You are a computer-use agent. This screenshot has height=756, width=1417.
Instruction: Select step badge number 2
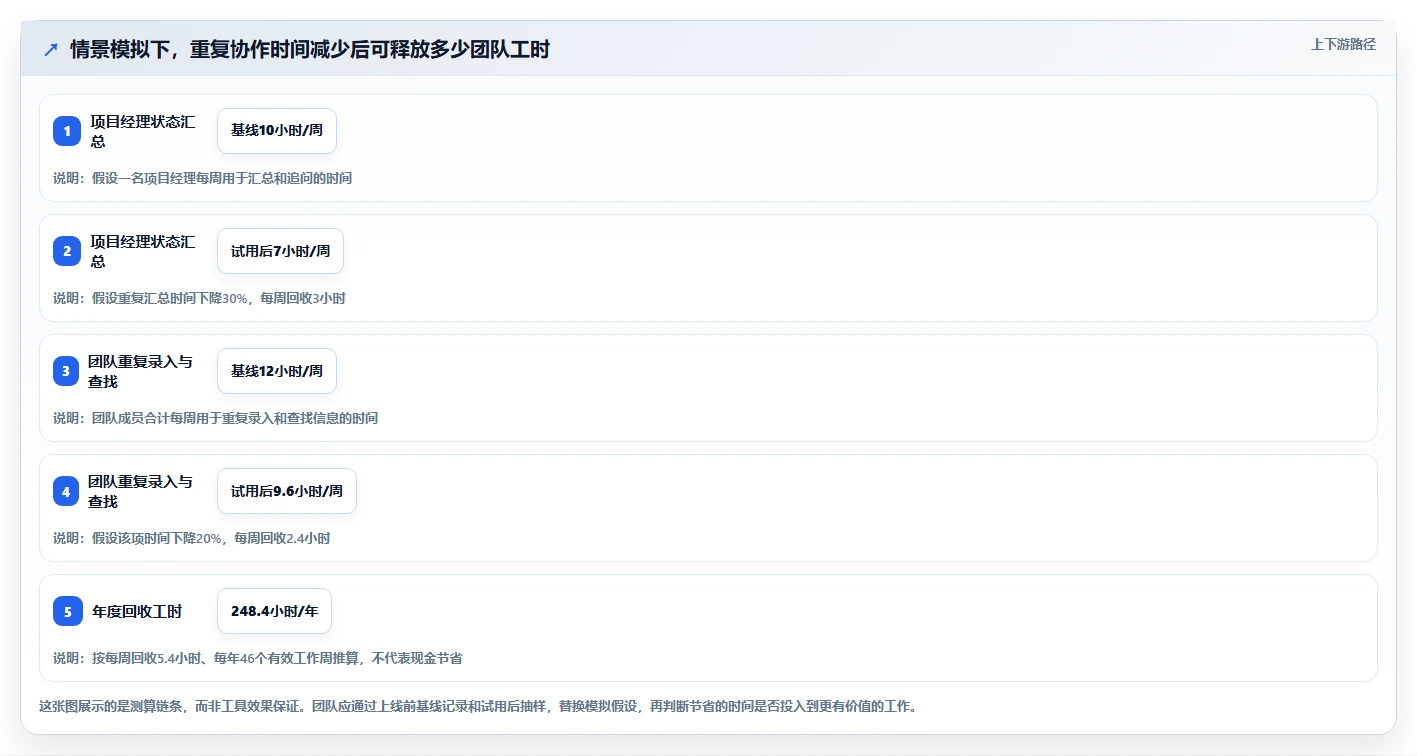pyautogui.click(x=67, y=251)
